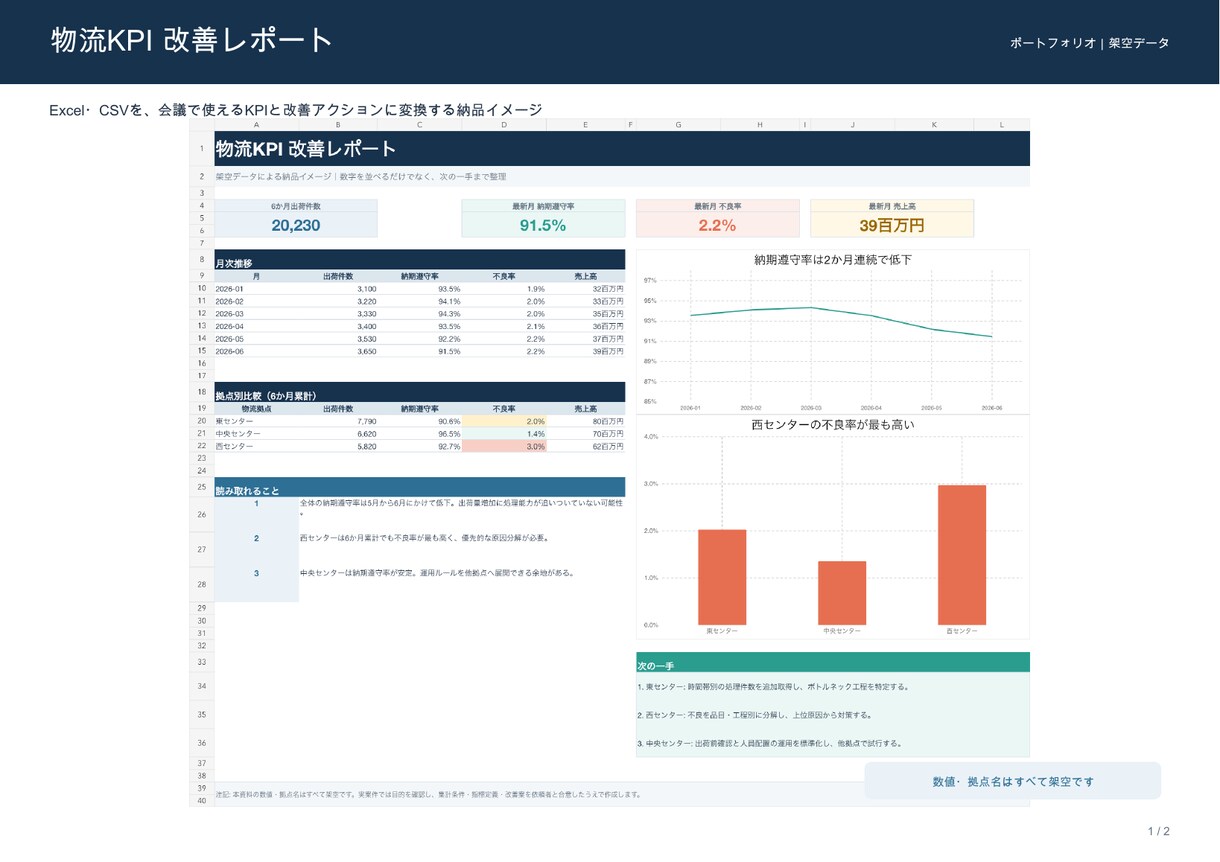Screen dimensions: 1220x862
Task: Click the 92.2% on-time rate cell
Action: pos(420,338)
